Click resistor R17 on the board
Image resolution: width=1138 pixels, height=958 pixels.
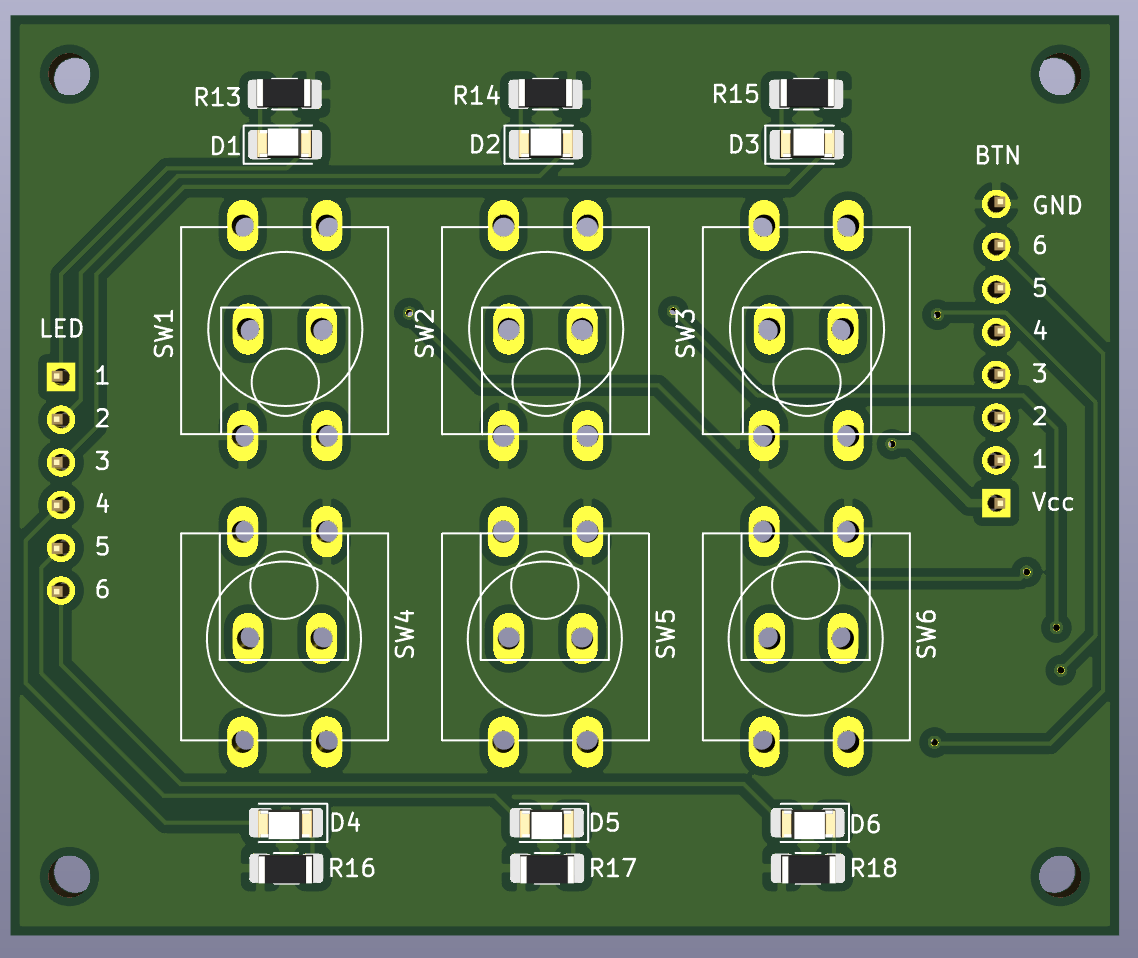click(547, 869)
